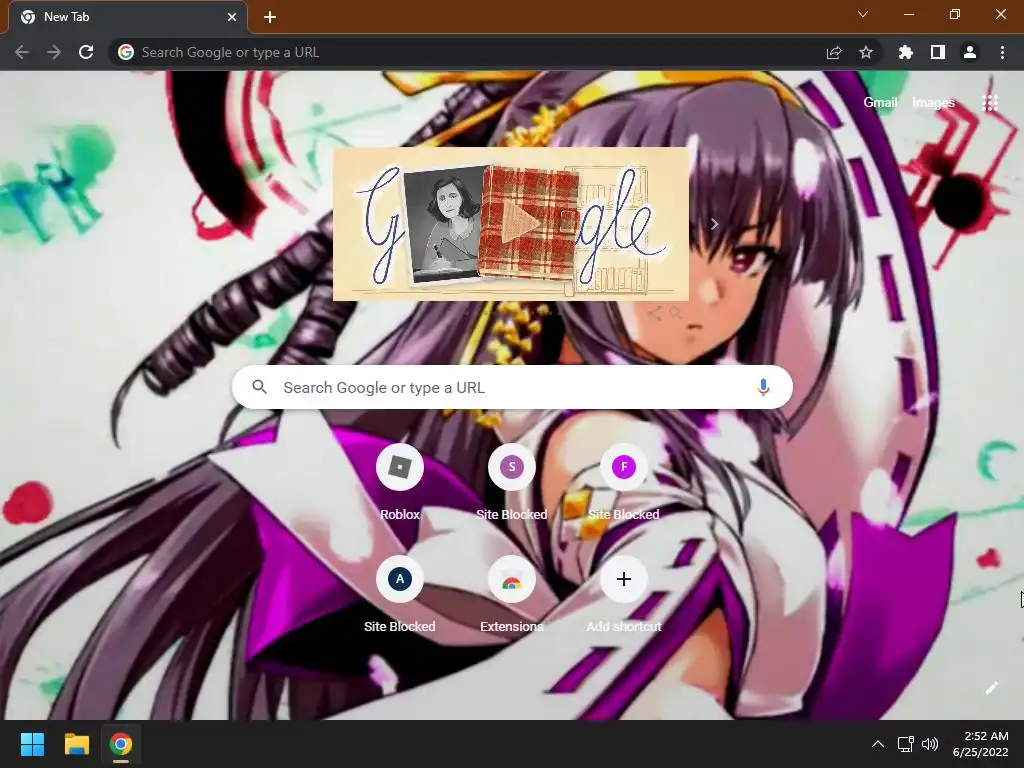Add a new shortcut
Screen dimensions: 1024x768
pyautogui.click(x=624, y=596)
